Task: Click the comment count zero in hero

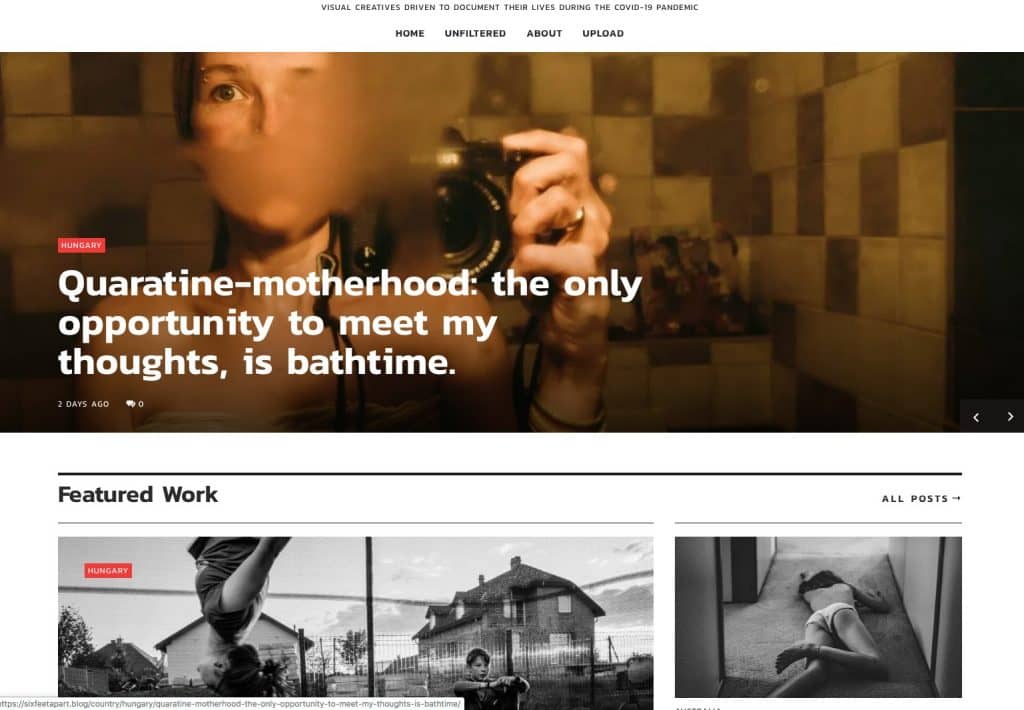Action: tap(141, 404)
